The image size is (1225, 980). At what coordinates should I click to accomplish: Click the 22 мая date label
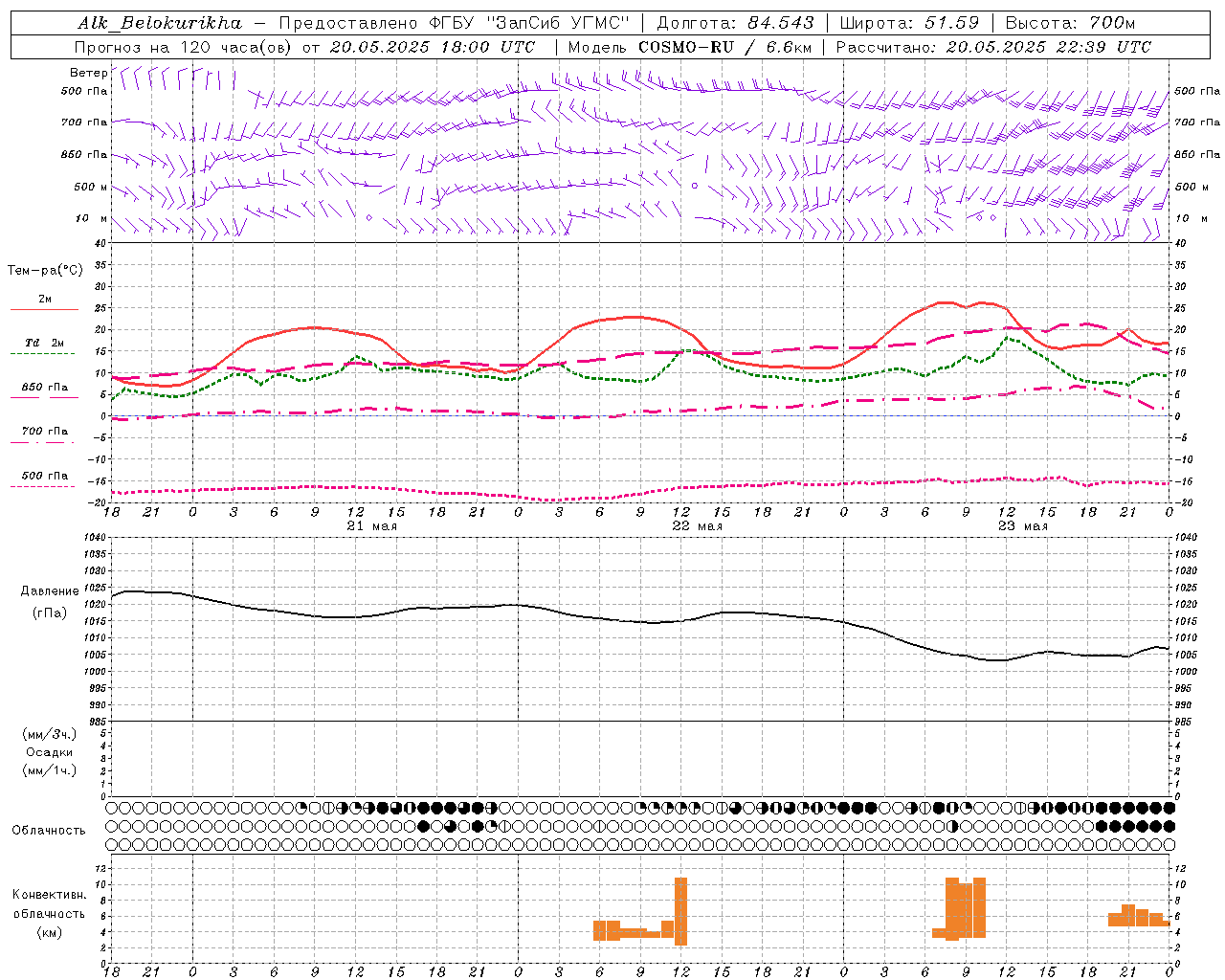tap(697, 526)
